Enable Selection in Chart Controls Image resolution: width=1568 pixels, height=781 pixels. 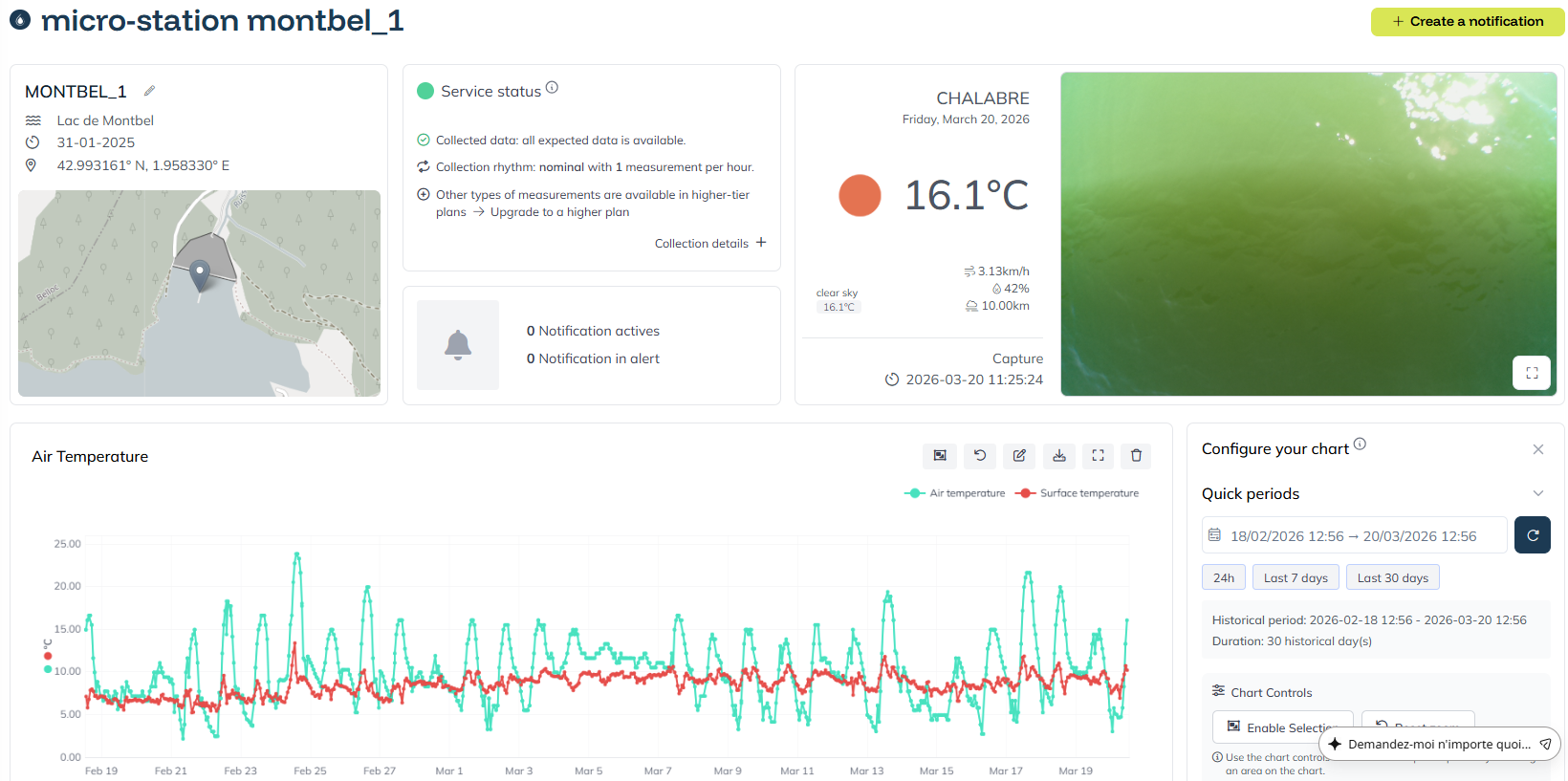[x=1282, y=727]
